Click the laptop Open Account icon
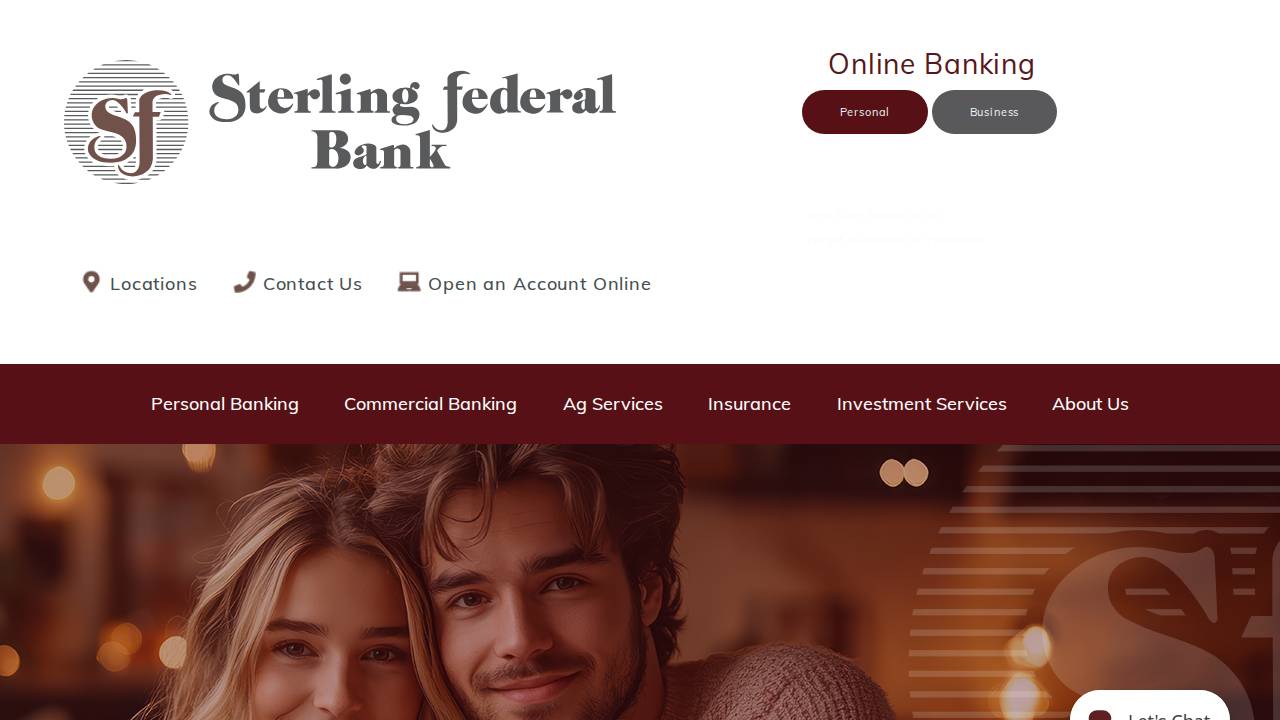Image resolution: width=1280 pixels, height=720 pixels. [x=409, y=283]
